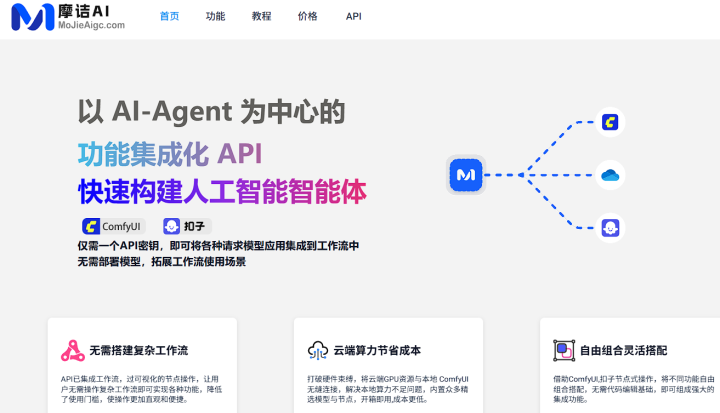Click the purple Coze node icon in diagram
The image size is (720, 413).
coord(609,227)
